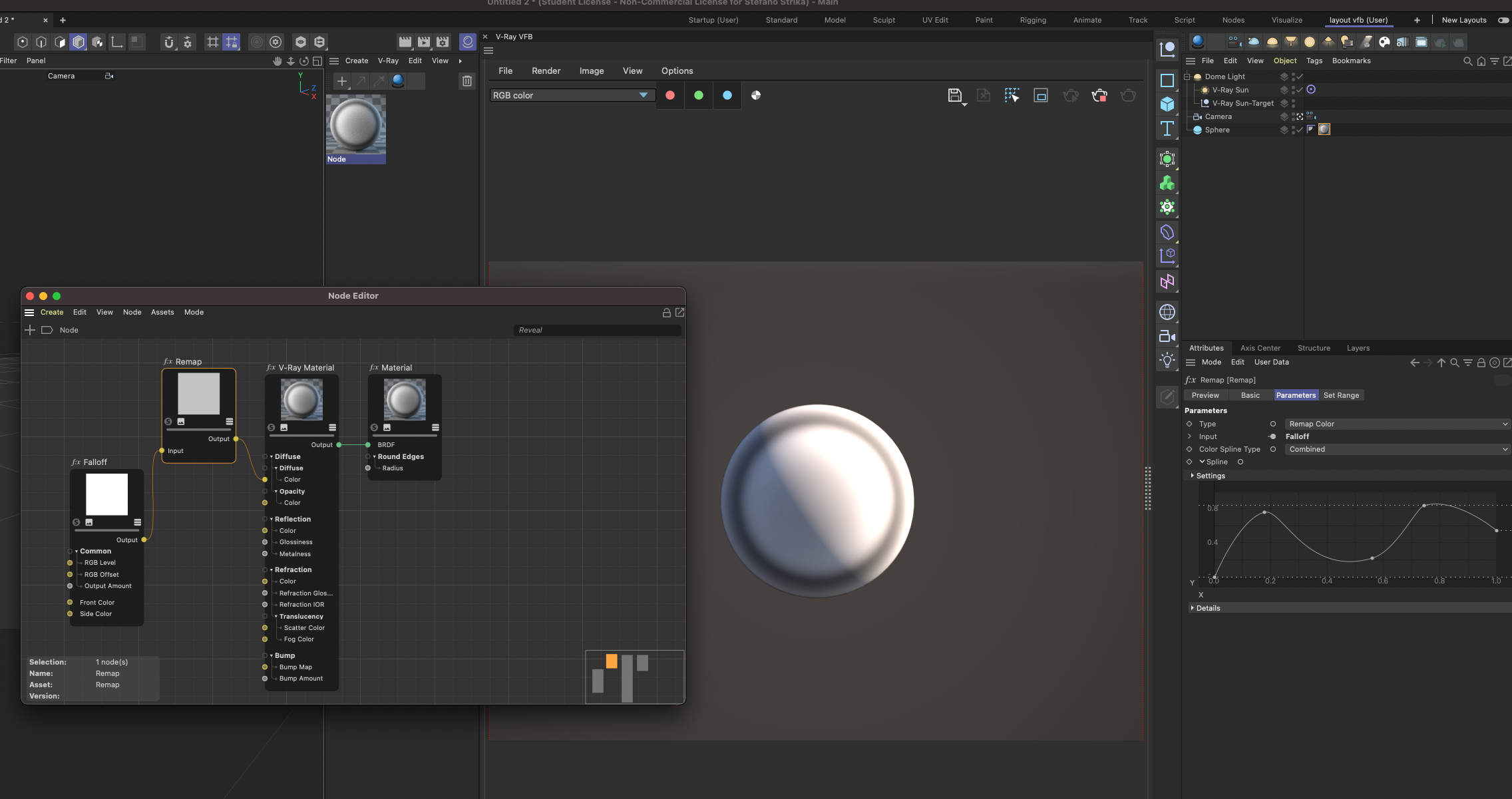
Task: Toggle the red channel in VFB
Action: (x=670, y=95)
